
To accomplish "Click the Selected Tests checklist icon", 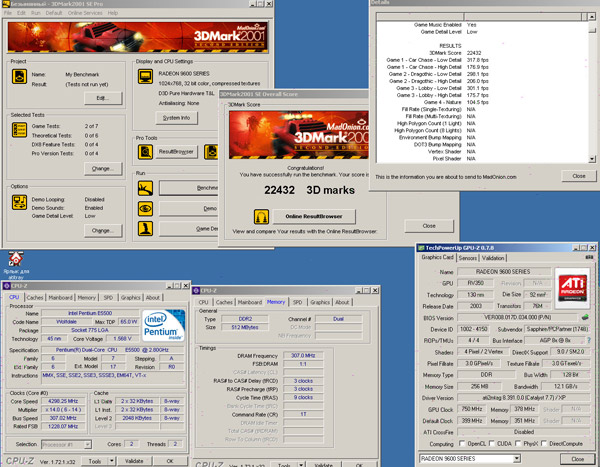I will tap(19, 130).
